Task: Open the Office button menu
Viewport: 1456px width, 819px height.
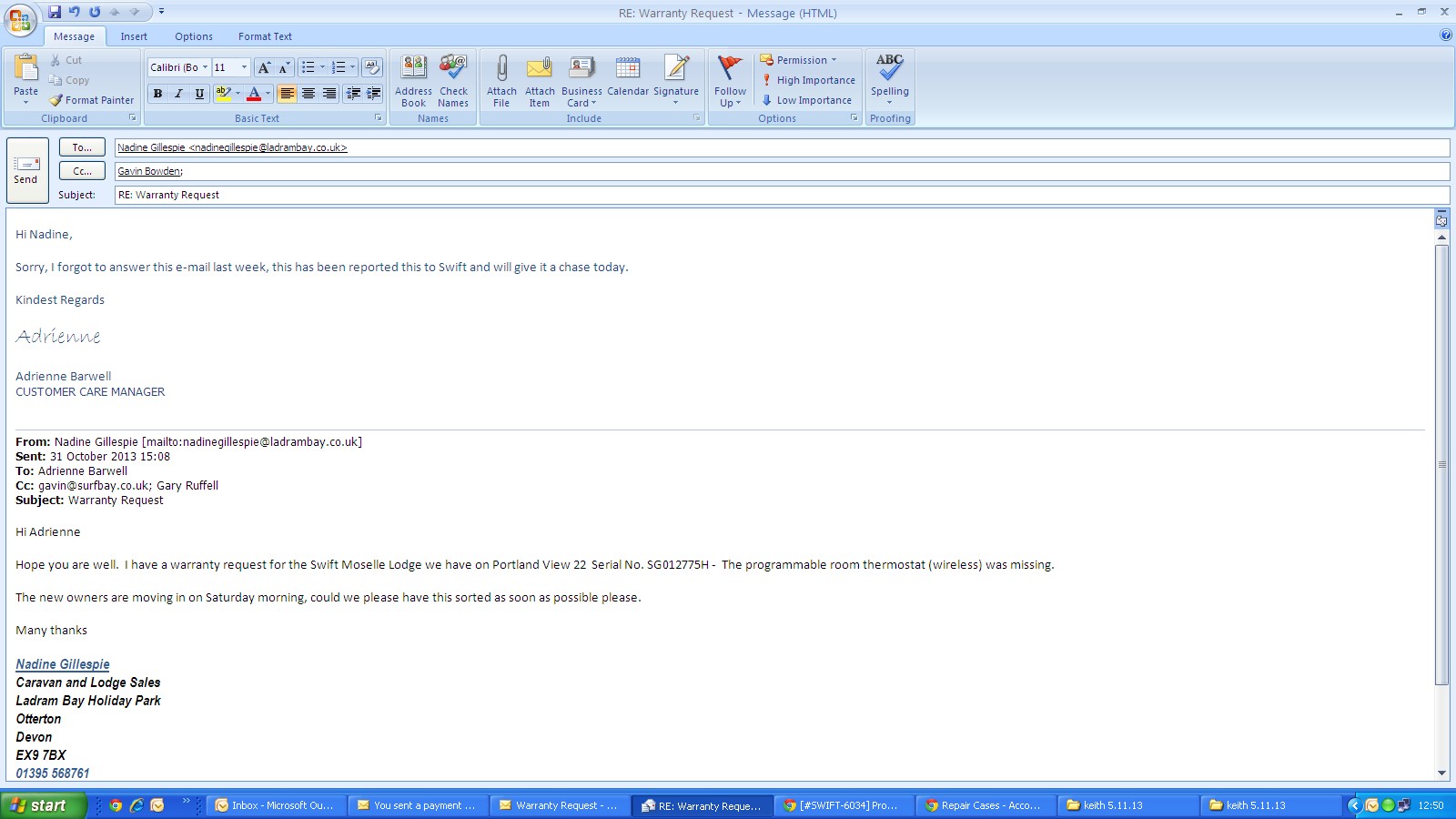Action: pos(20,20)
